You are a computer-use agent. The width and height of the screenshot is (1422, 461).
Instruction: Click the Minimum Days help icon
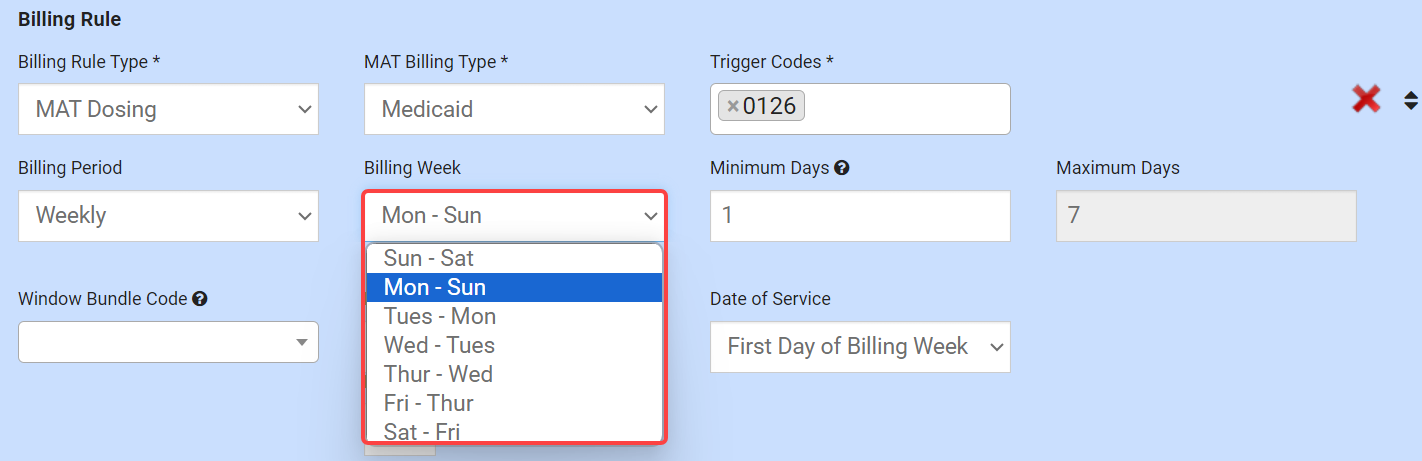coord(842,168)
